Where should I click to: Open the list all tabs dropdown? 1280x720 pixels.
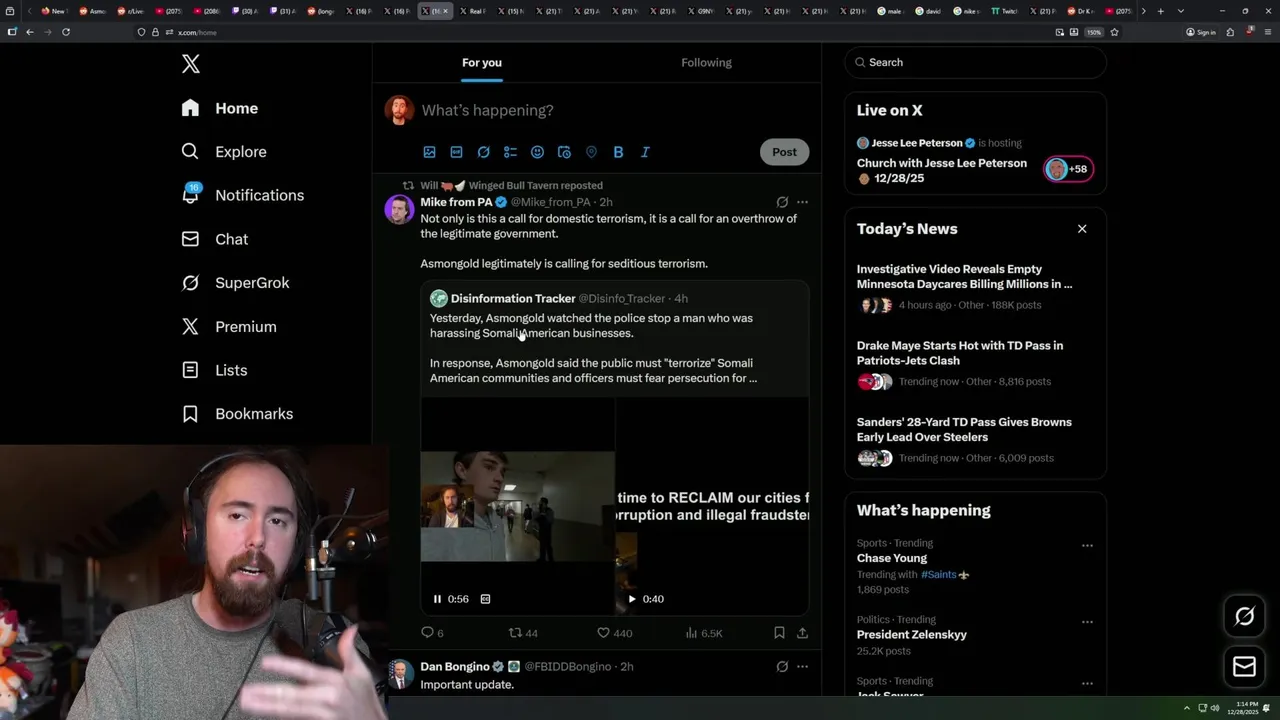pyautogui.click(x=1181, y=11)
